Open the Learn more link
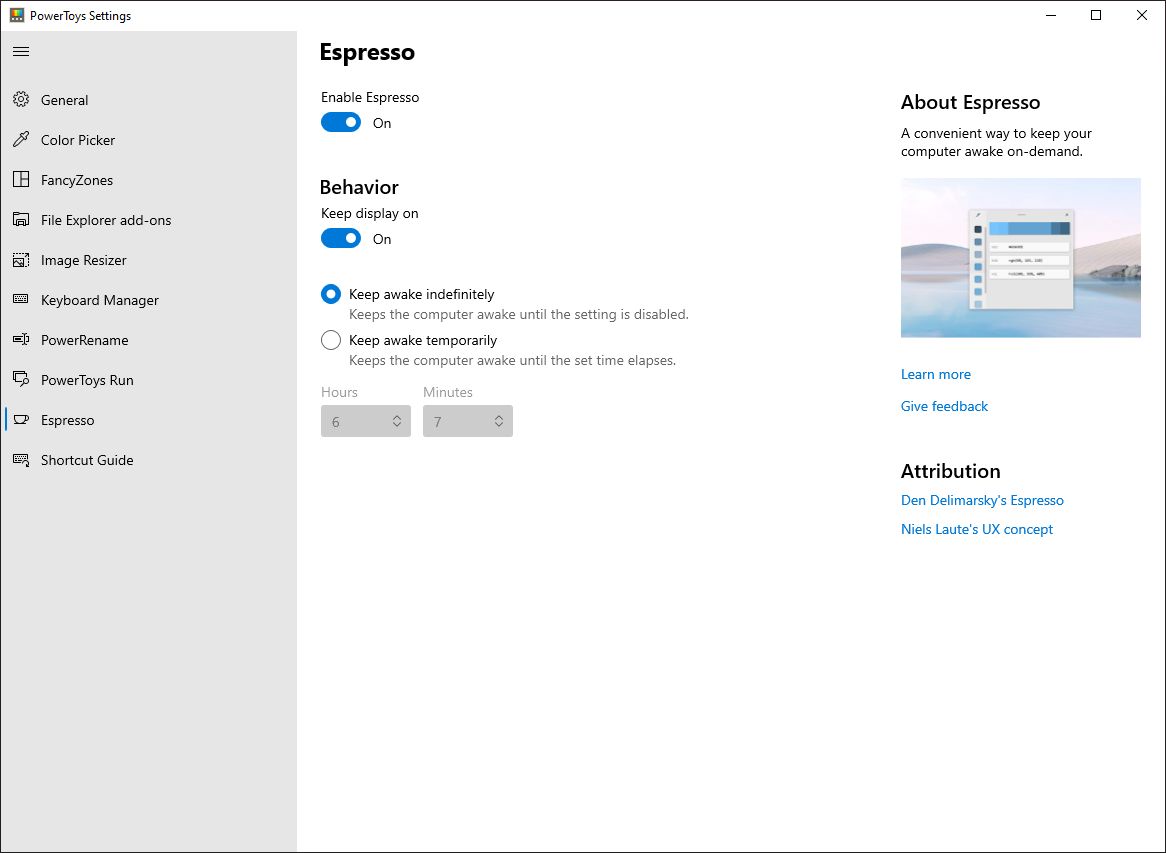Viewport: 1166px width, 853px height. pyautogui.click(x=935, y=374)
